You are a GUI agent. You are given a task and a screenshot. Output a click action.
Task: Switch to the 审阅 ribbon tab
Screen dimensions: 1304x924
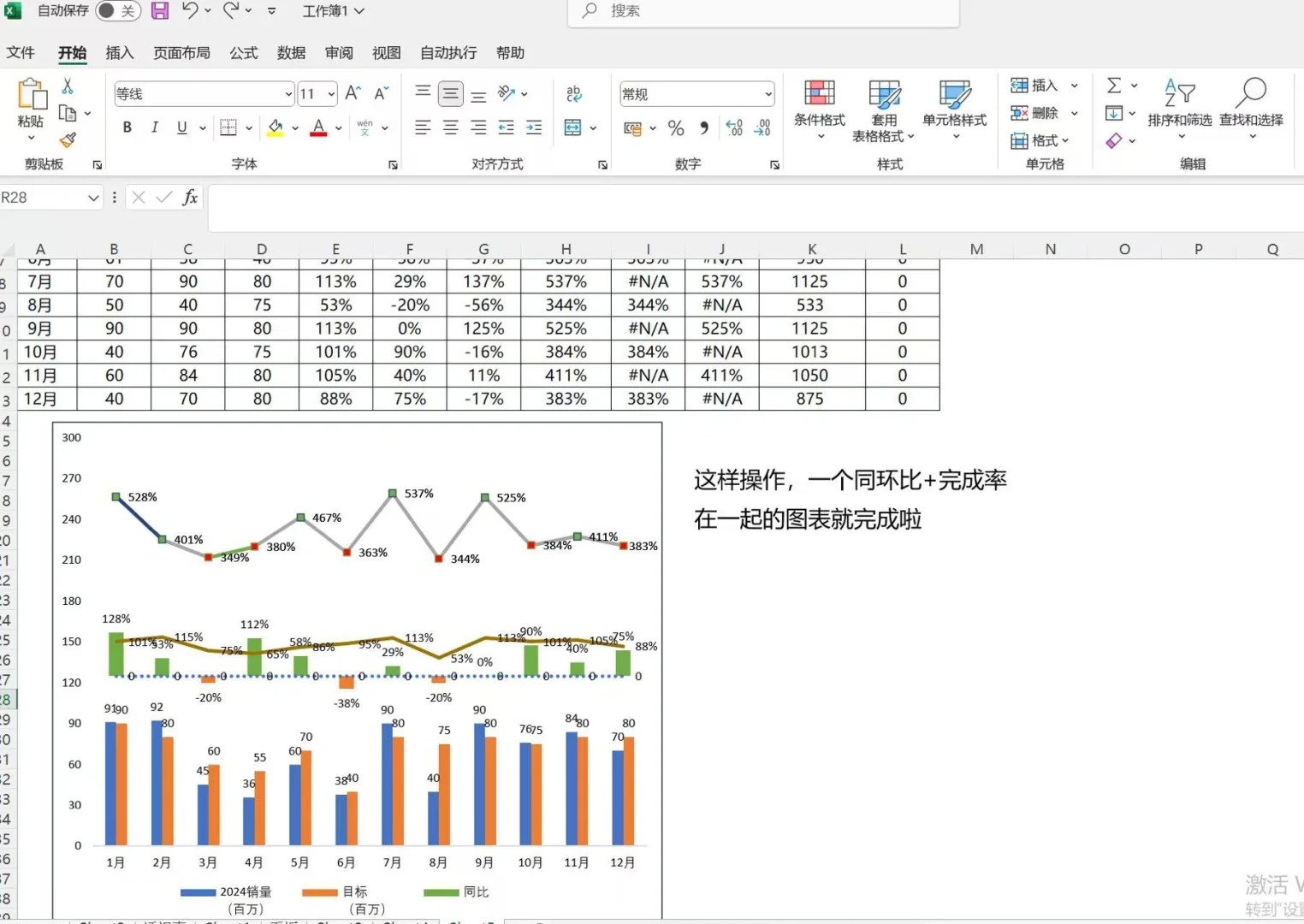coord(340,53)
